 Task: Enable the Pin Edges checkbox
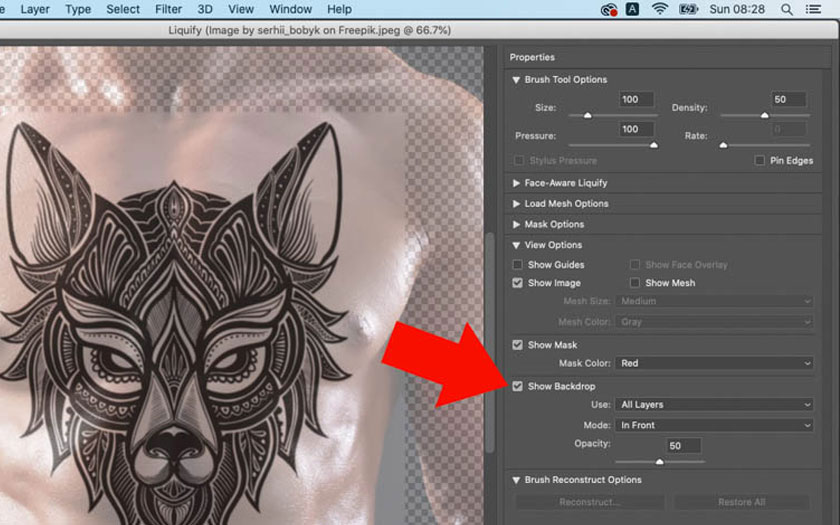760,160
